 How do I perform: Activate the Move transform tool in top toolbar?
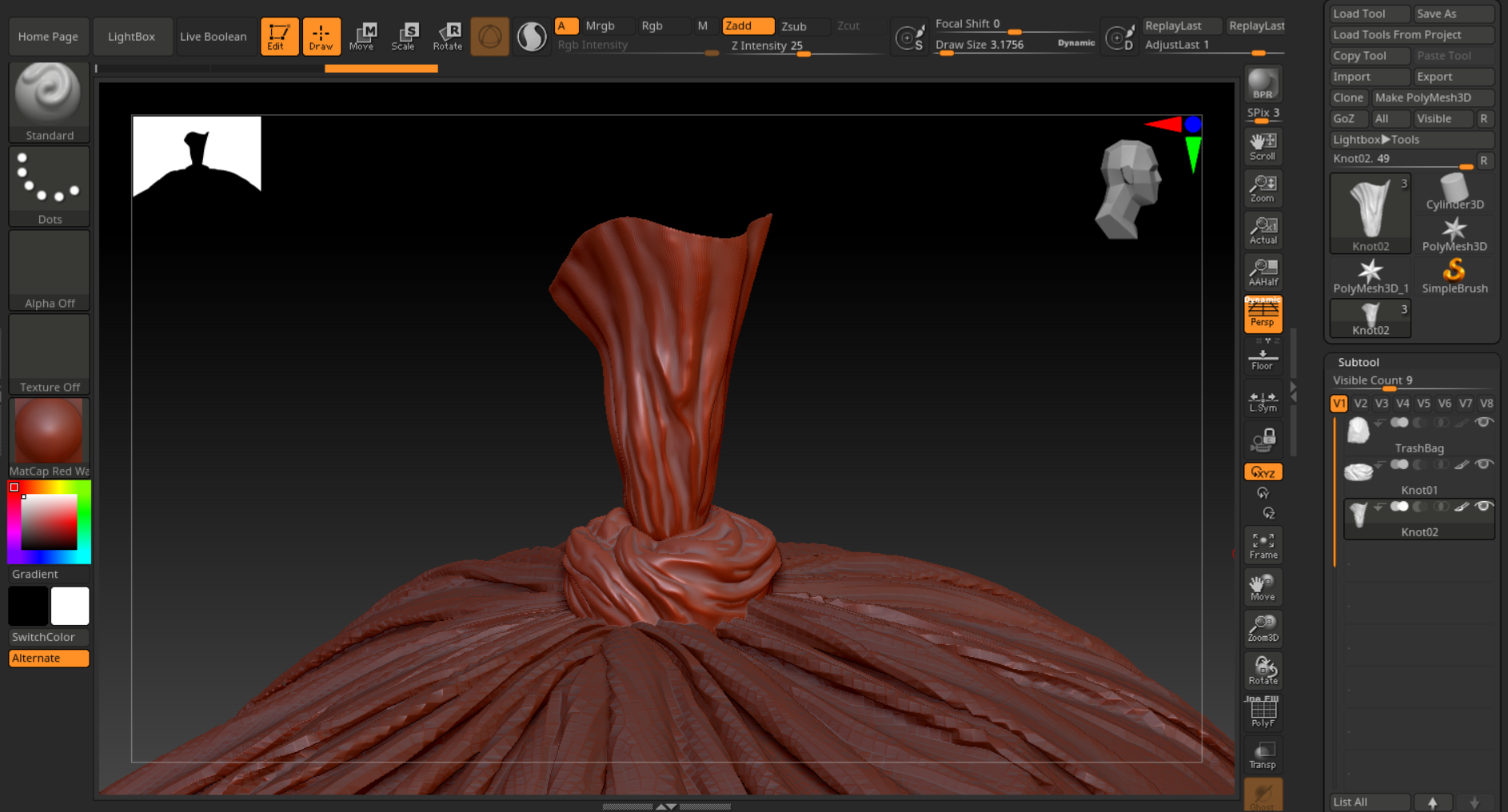pos(361,36)
